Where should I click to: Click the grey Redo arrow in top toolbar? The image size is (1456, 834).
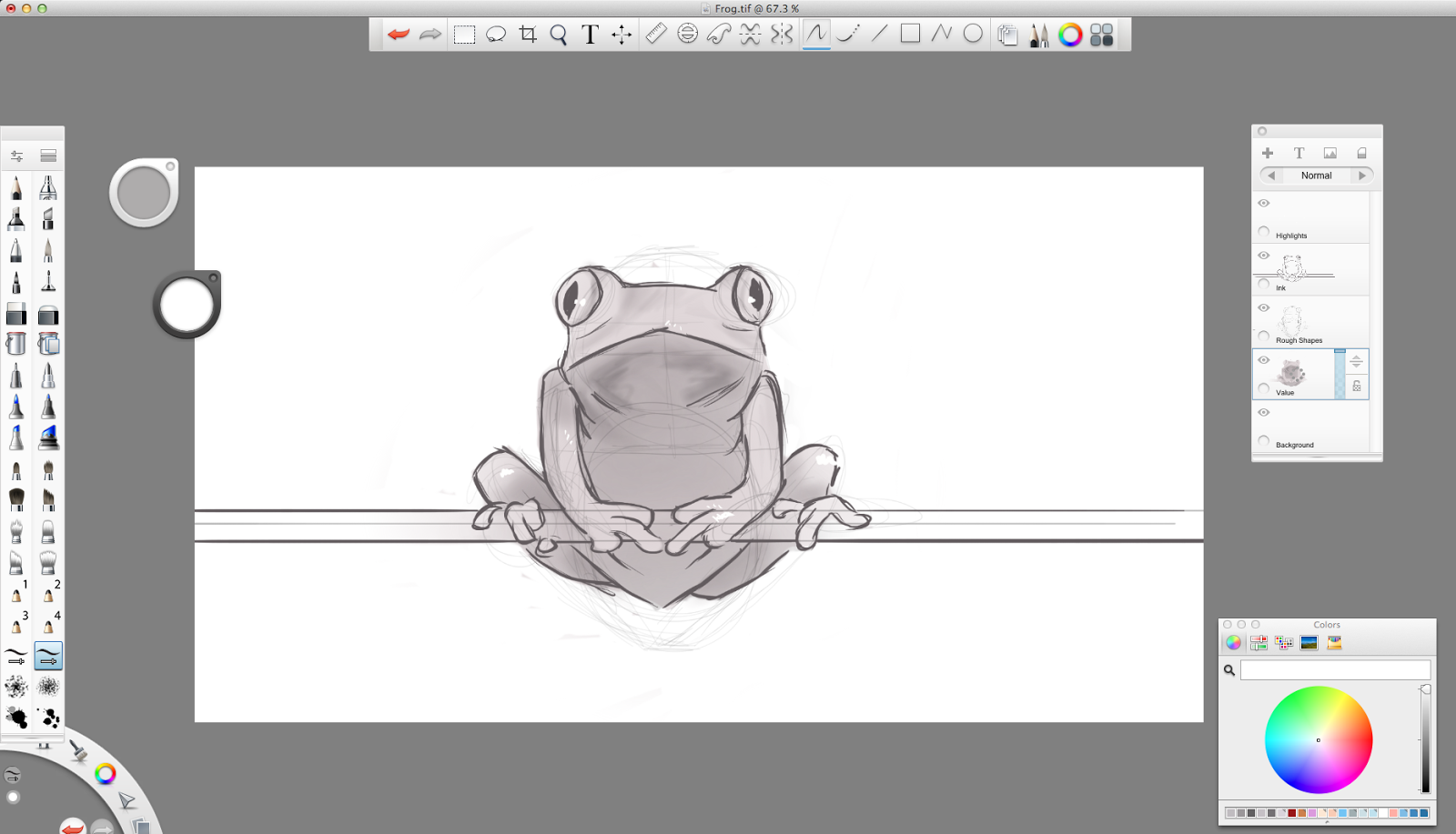tap(430, 35)
